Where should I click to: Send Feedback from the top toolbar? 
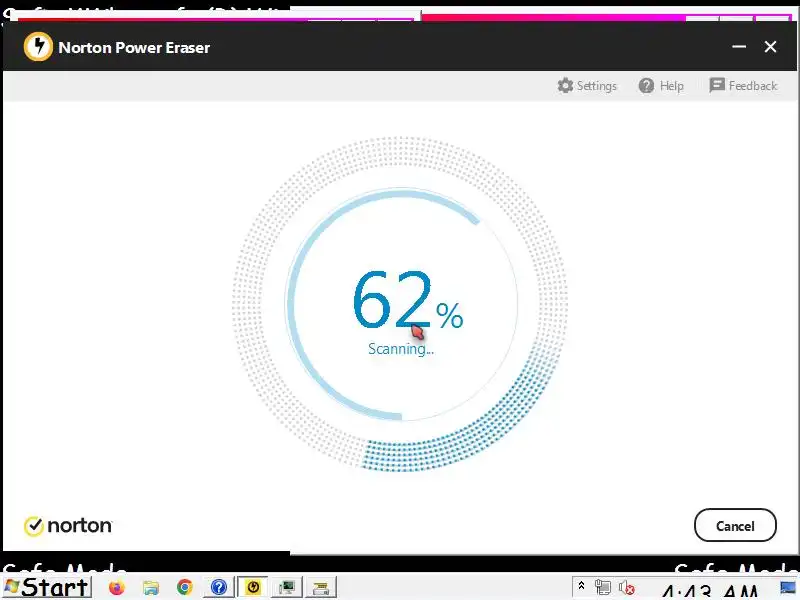(743, 85)
